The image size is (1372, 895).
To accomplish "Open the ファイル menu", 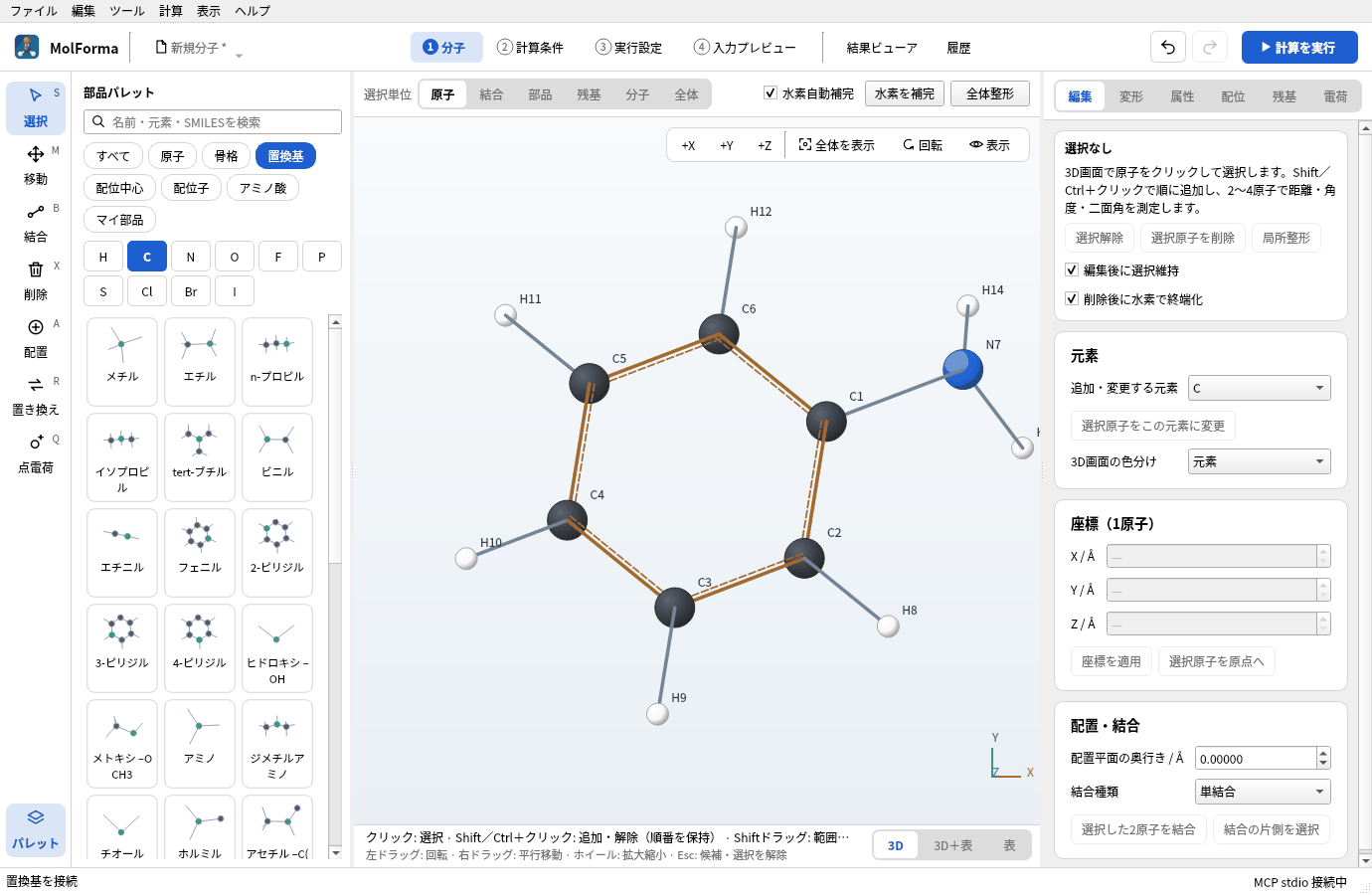I will 34,11.
